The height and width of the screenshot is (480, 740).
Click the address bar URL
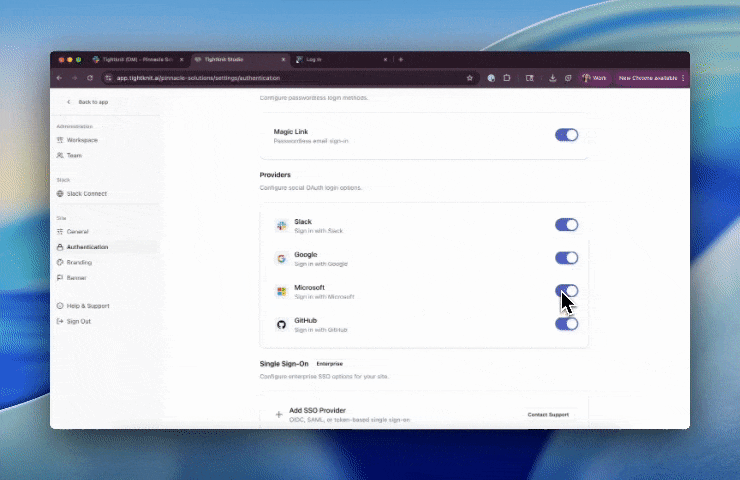pos(198,78)
